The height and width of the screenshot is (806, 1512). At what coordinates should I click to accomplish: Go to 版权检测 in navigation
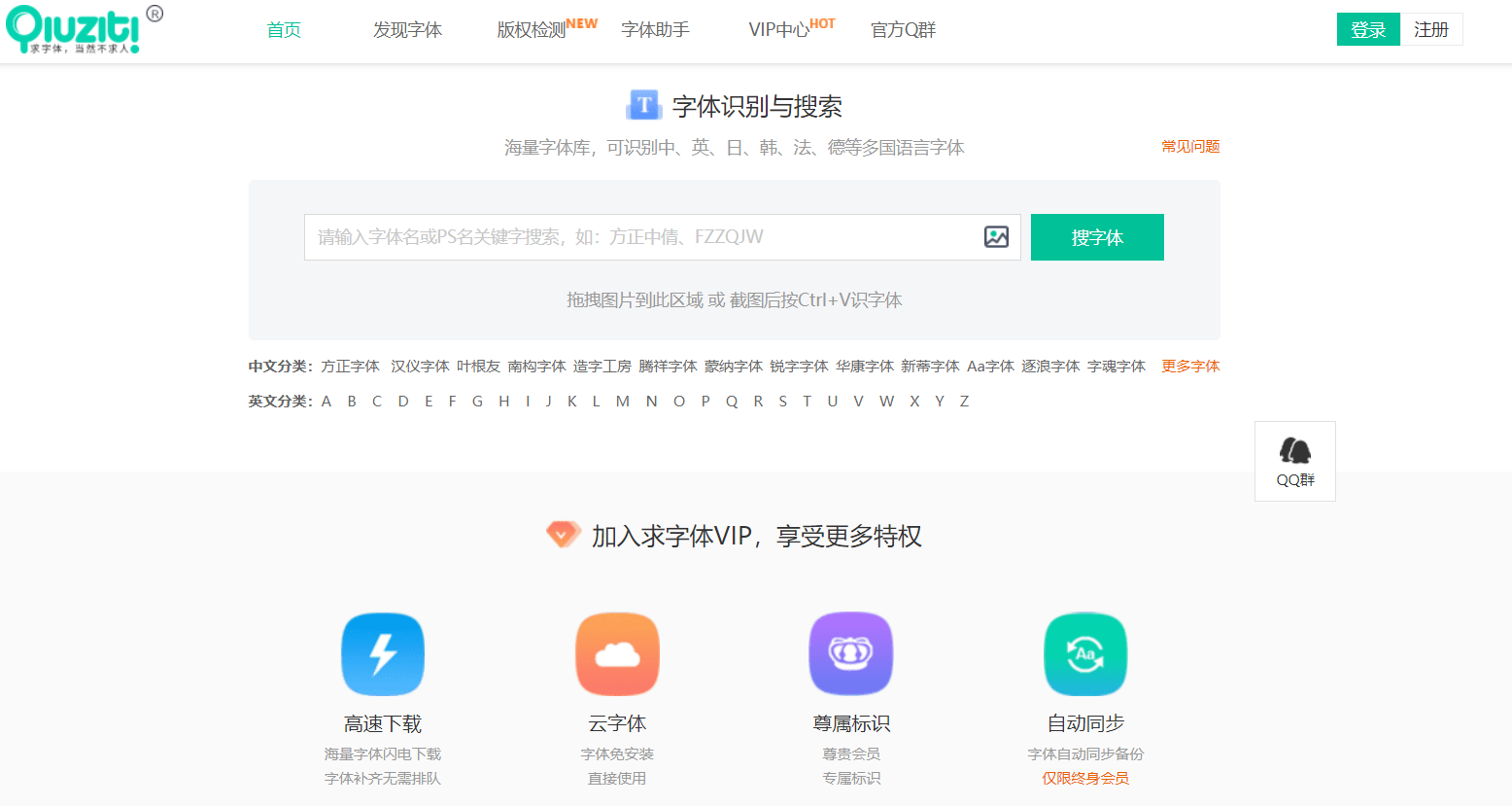pyautogui.click(x=531, y=30)
